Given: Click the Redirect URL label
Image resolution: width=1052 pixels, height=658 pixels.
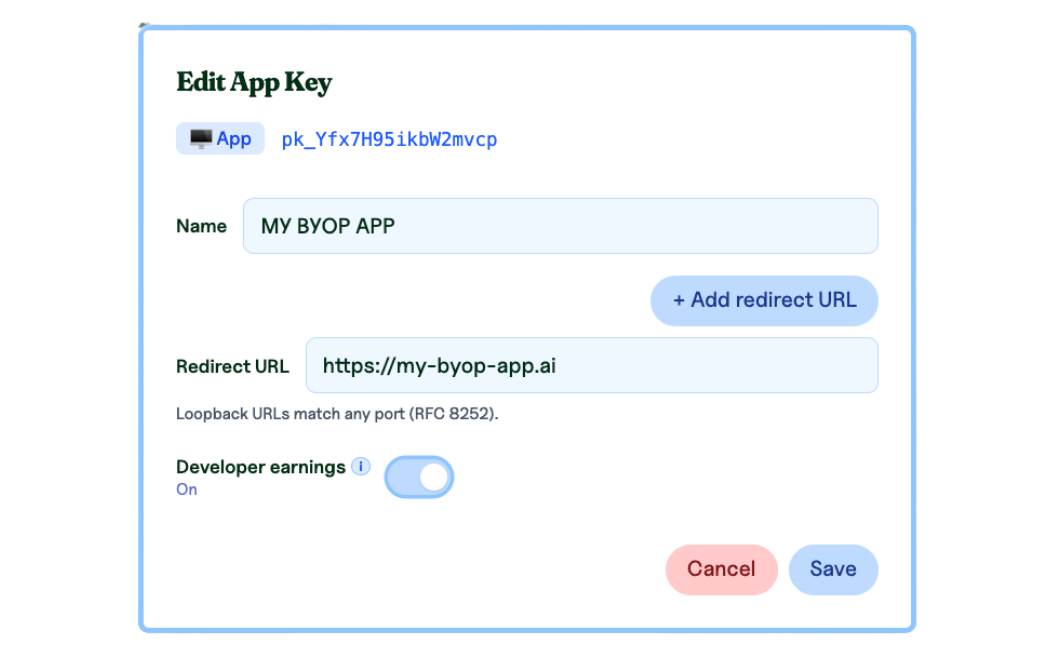Looking at the screenshot, I should pos(232,366).
